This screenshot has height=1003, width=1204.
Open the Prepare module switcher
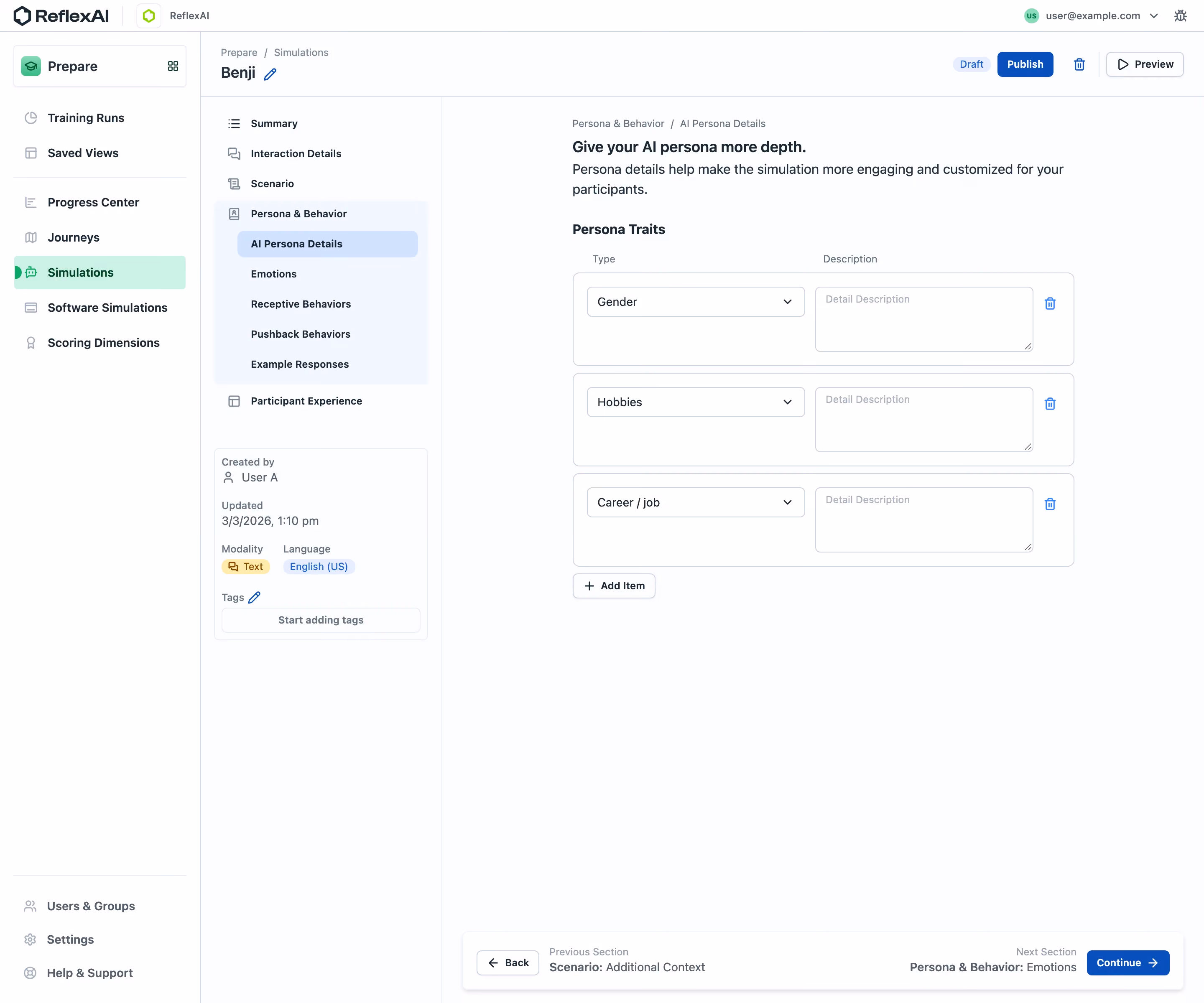tap(100, 66)
